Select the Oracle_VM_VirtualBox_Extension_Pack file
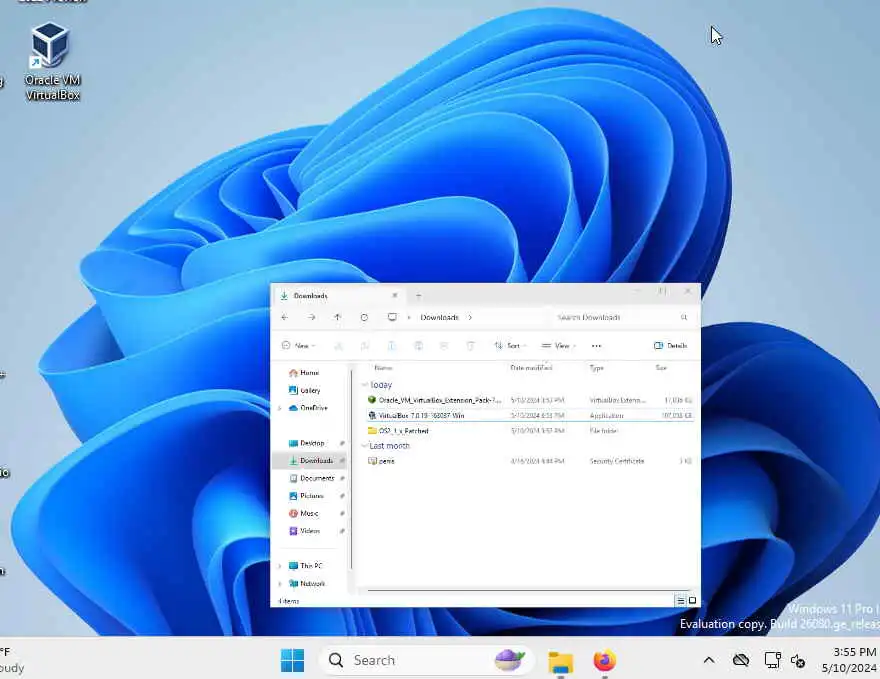880x679 pixels. 530,400
